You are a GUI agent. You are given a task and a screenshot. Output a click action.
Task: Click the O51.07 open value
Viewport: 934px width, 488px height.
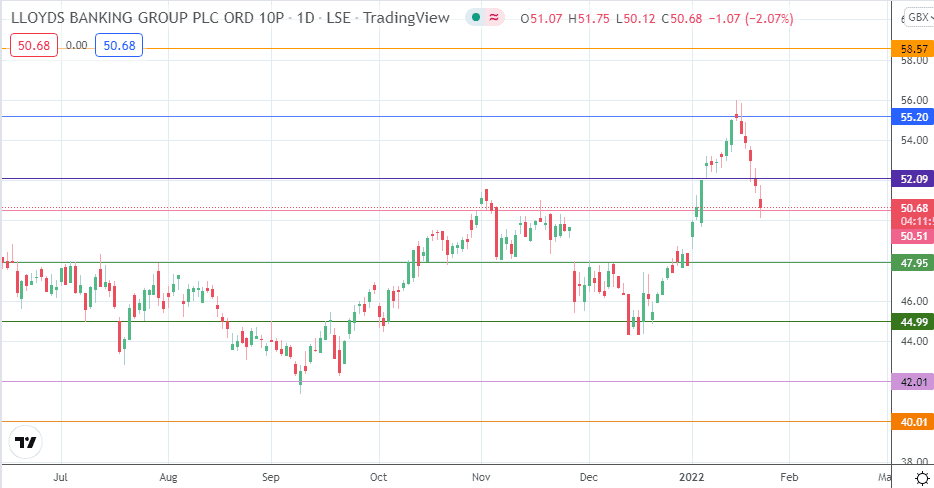pos(541,18)
